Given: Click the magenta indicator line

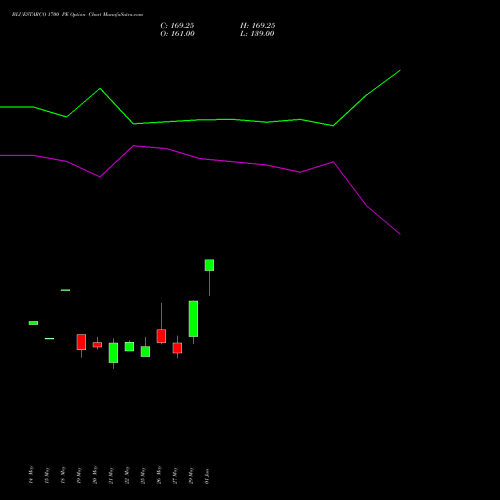Looking at the screenshot, I should [x=200, y=159].
